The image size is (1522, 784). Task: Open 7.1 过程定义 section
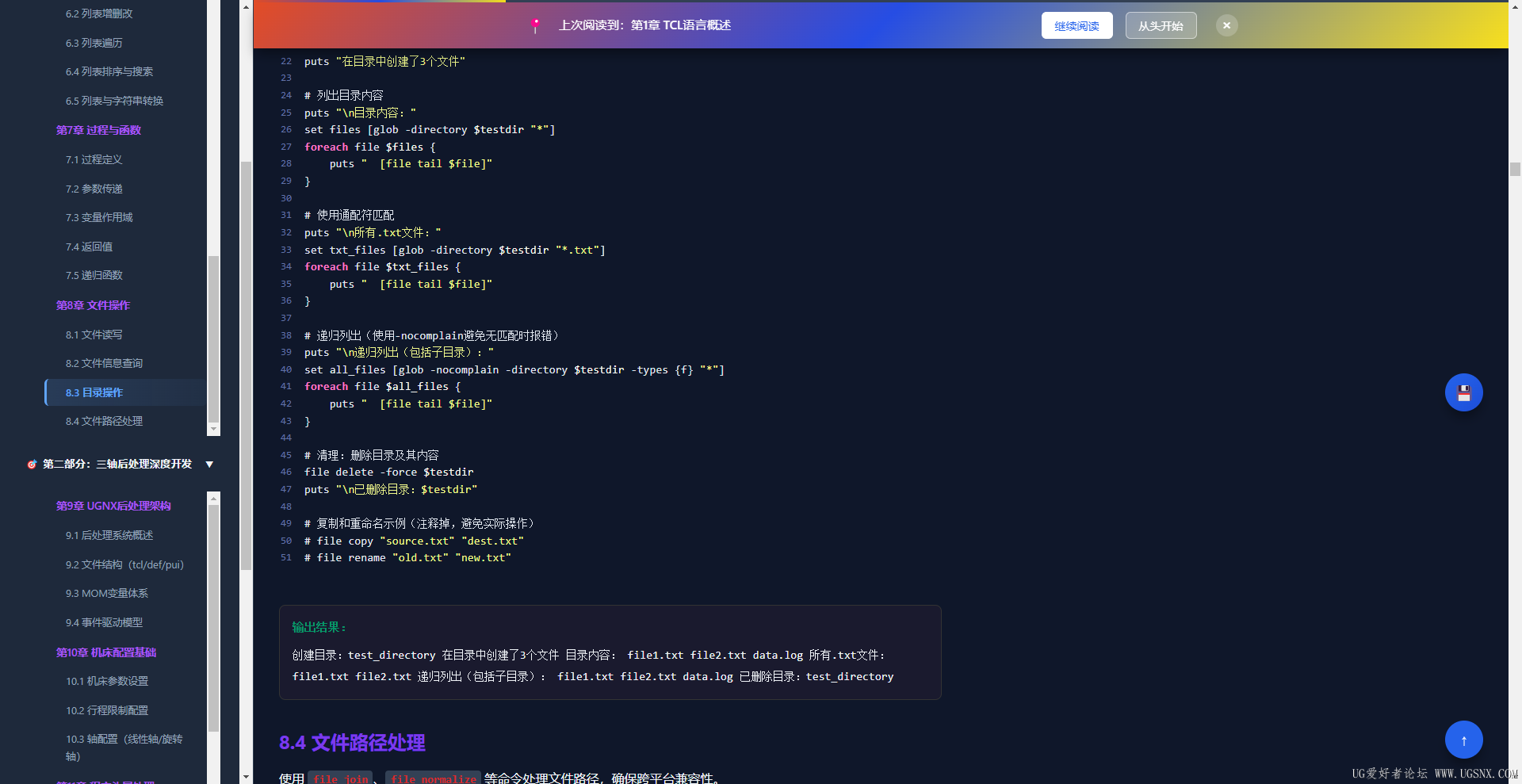(x=94, y=159)
